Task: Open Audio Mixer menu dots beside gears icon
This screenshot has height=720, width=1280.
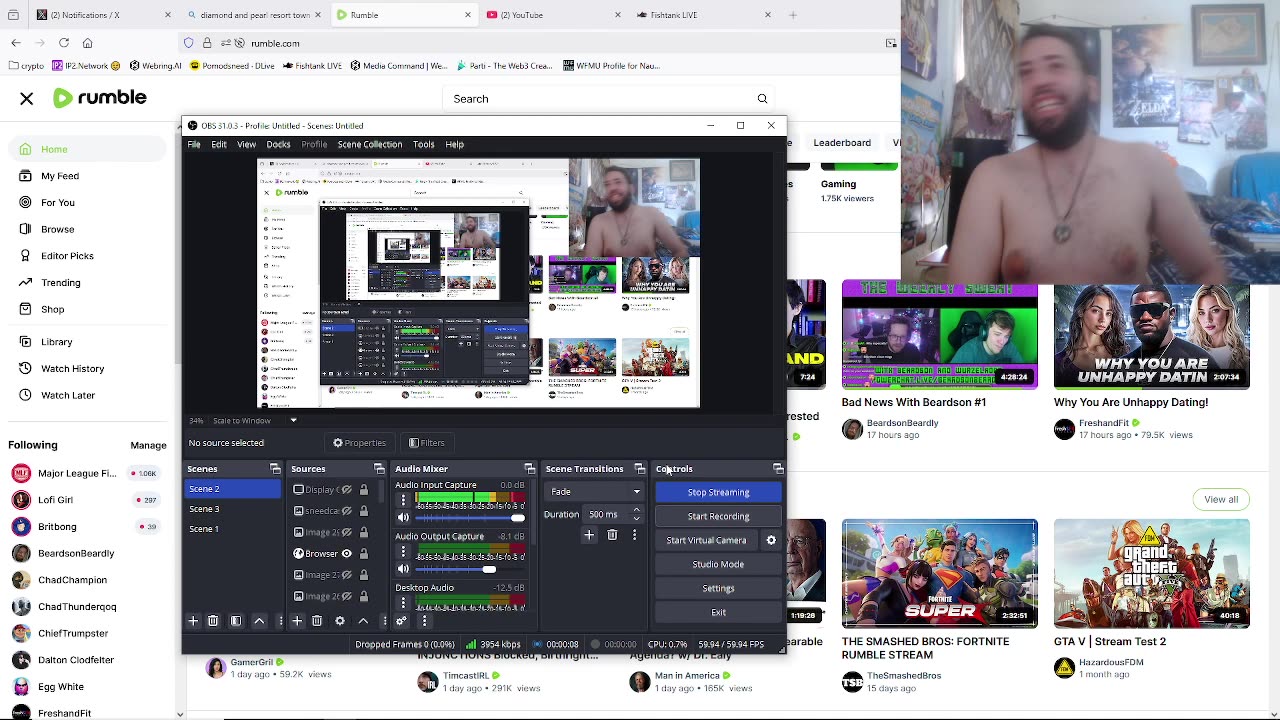Action: (x=424, y=621)
